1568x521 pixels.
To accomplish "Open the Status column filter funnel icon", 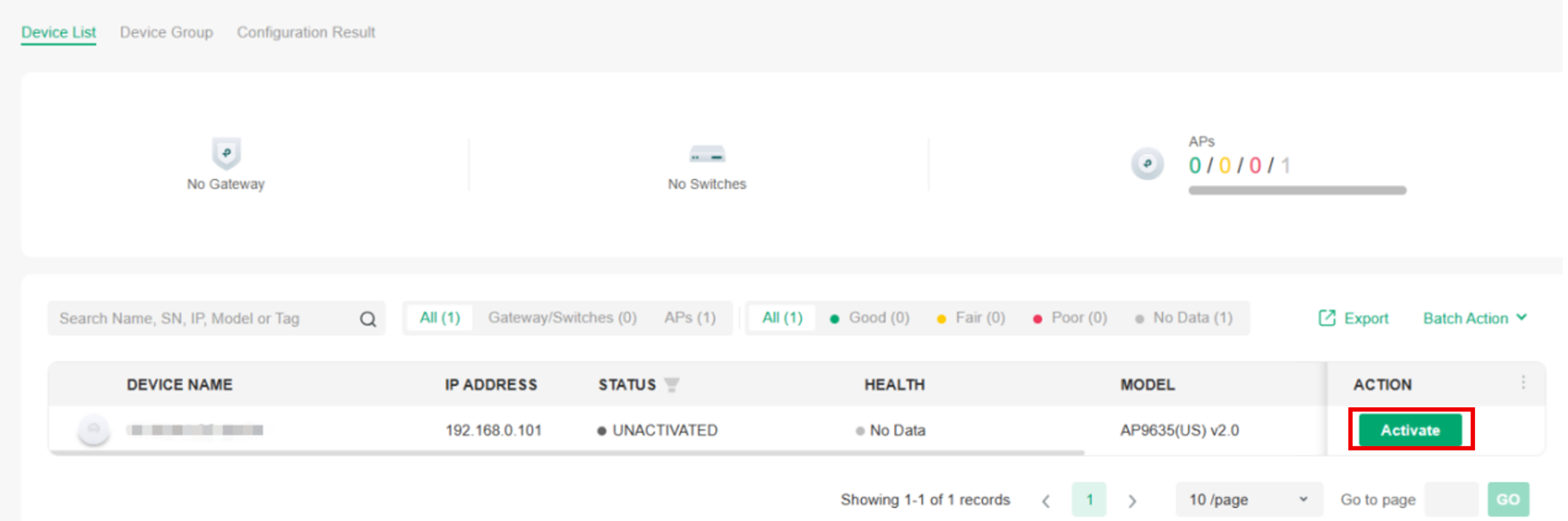I will (x=672, y=384).
